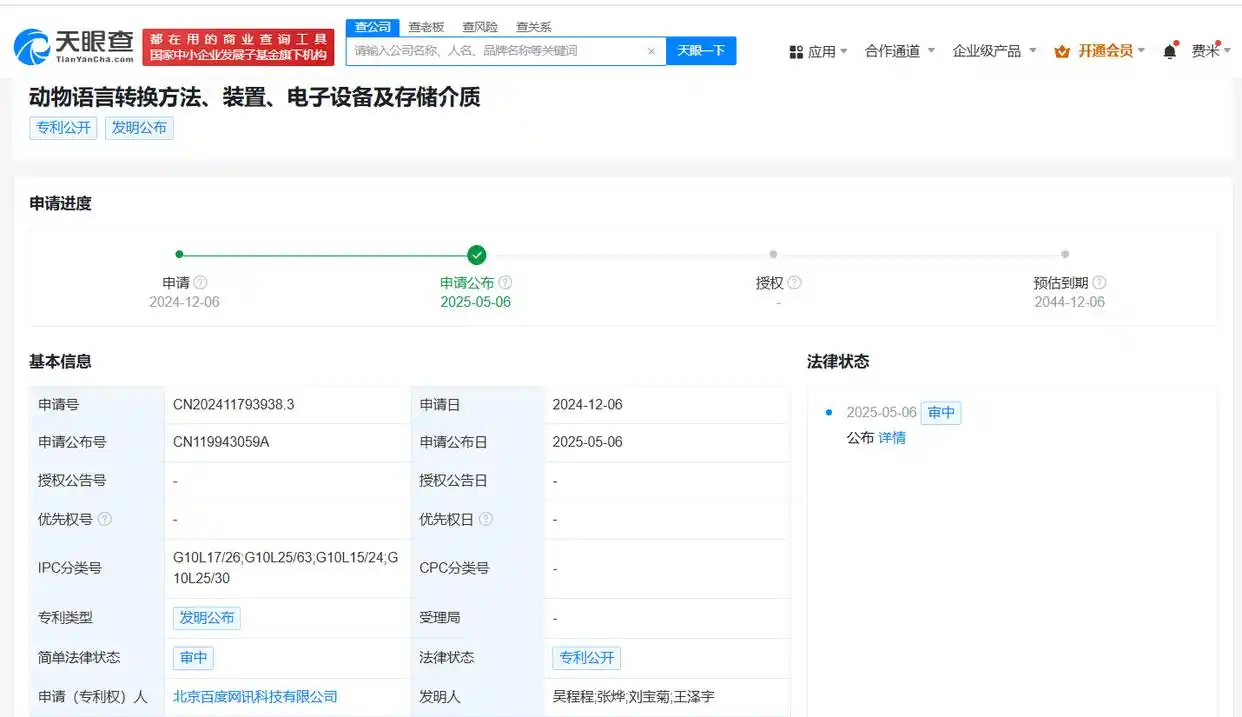1242x717 pixels.
Task: Open the 开通会员 dropdown
Action: 1100,51
